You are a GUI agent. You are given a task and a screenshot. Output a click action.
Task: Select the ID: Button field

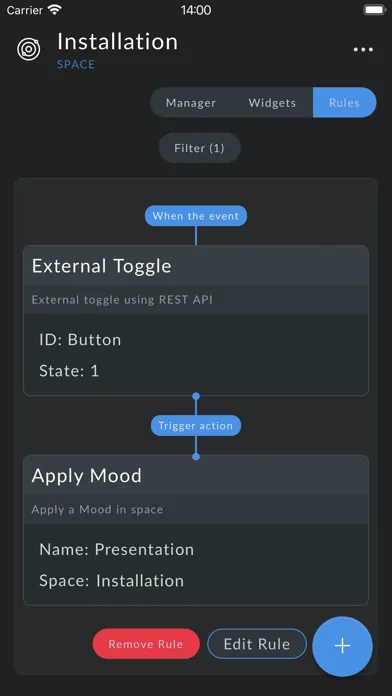tap(80, 340)
